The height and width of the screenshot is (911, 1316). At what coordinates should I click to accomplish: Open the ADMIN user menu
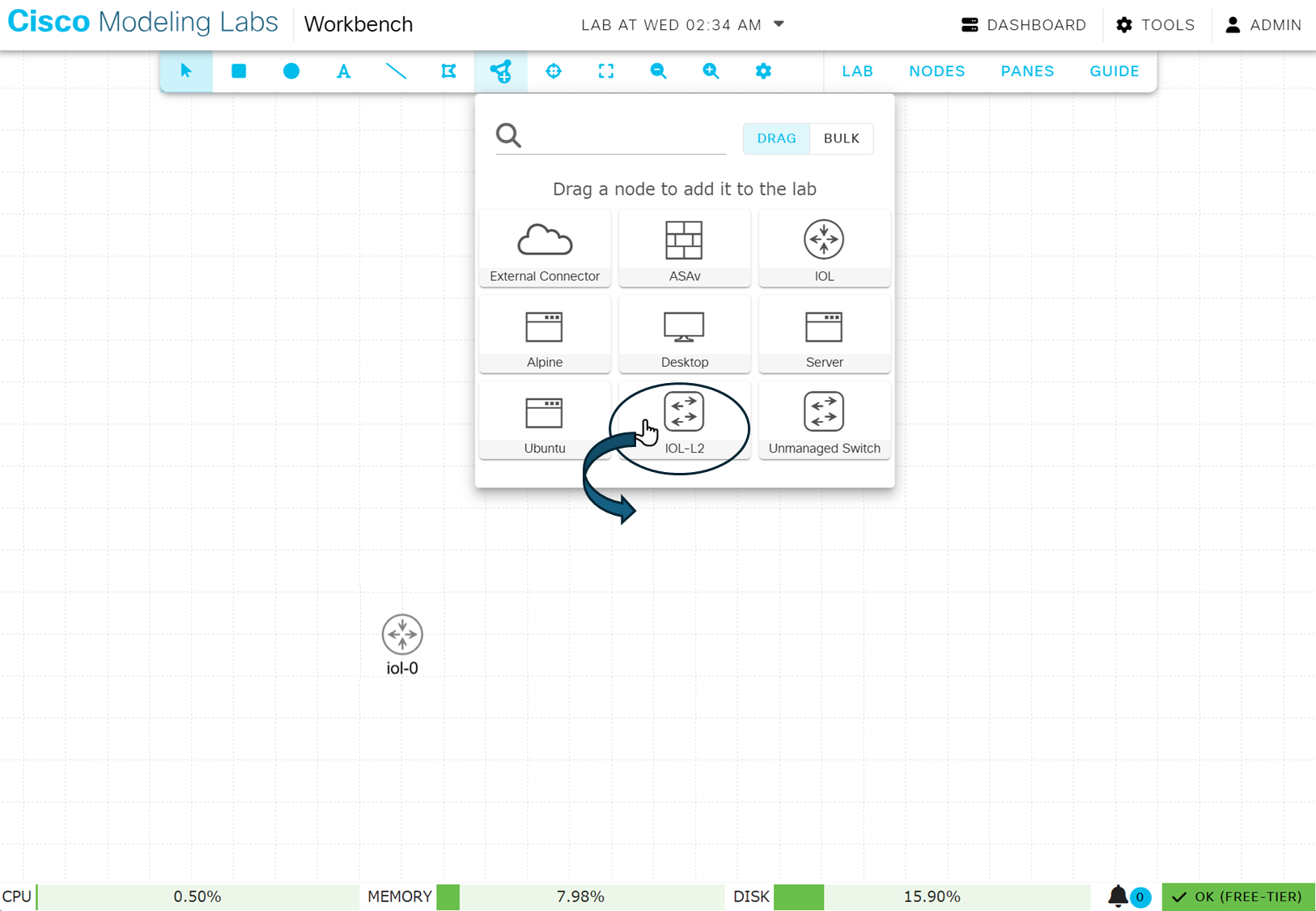pyautogui.click(x=1263, y=25)
